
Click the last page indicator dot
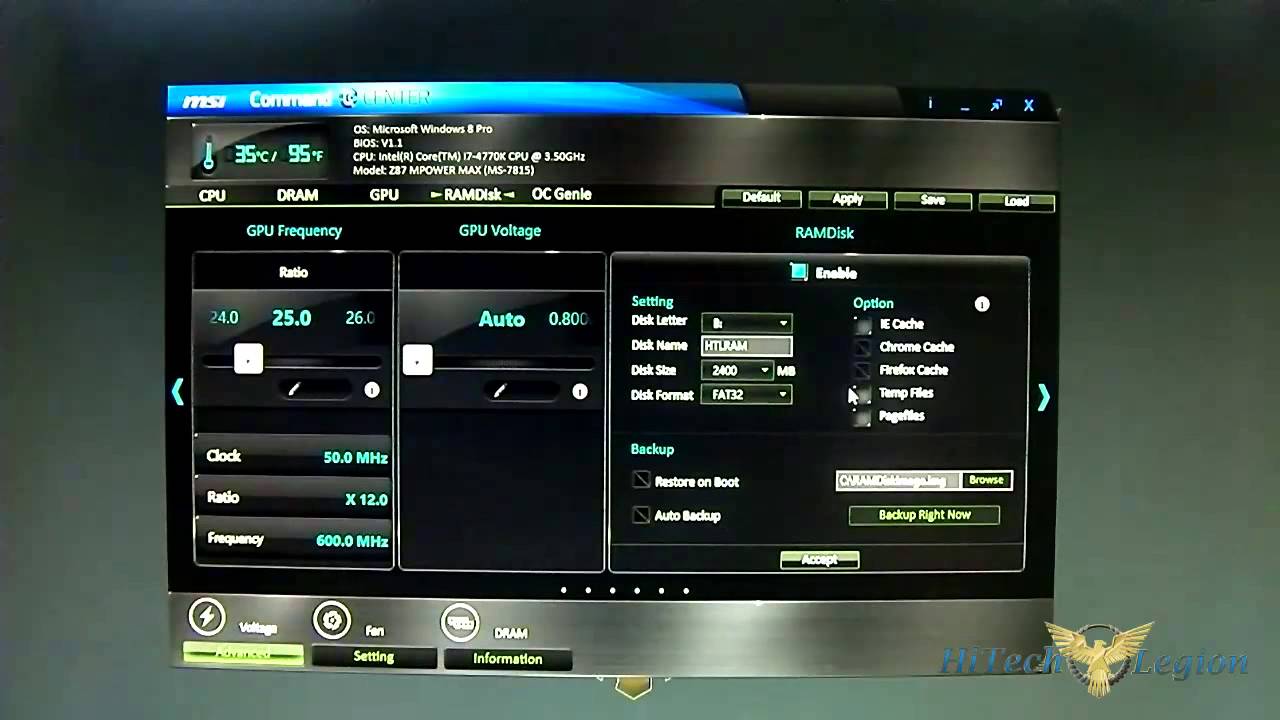[x=686, y=590]
